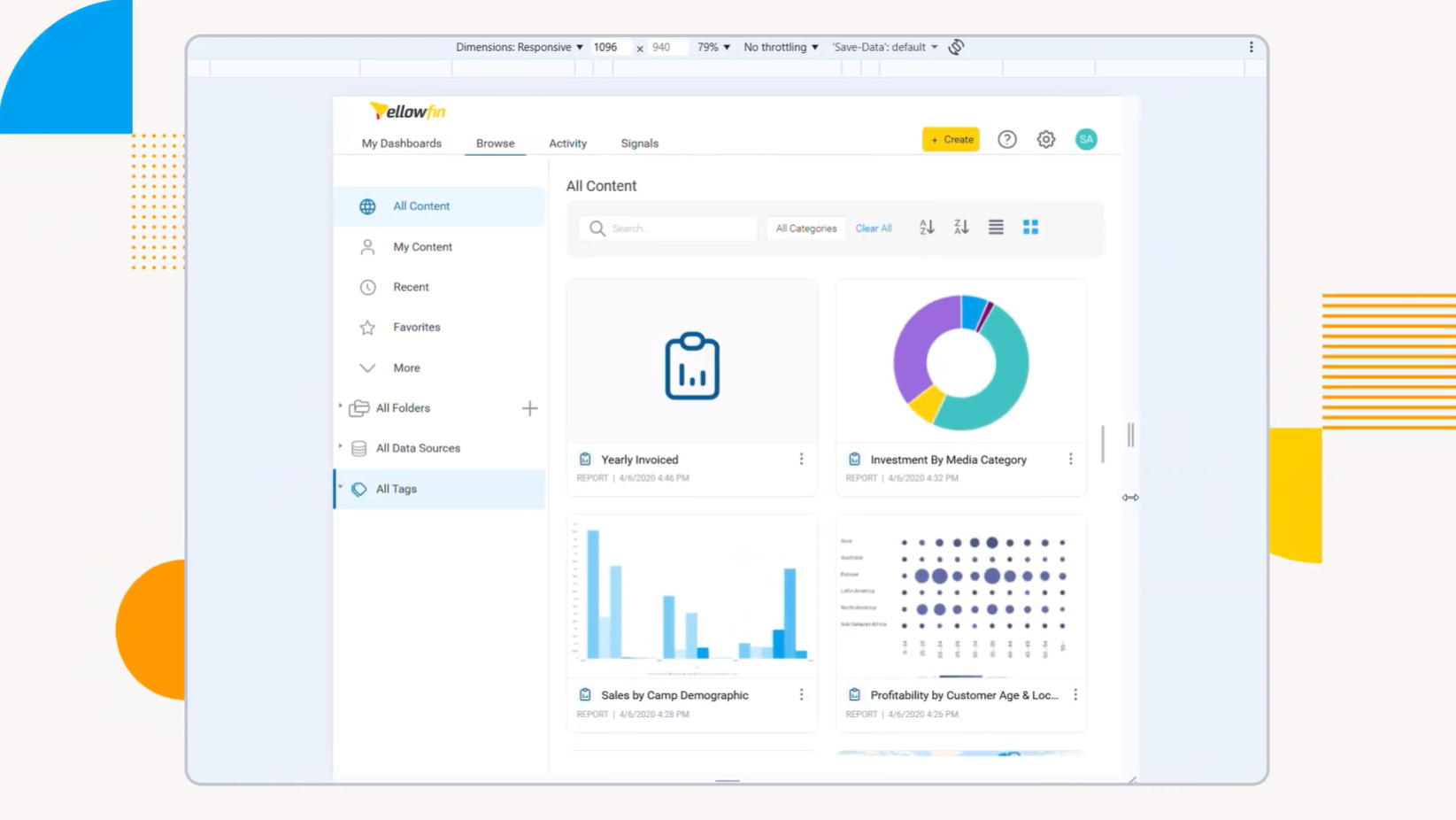The width and height of the screenshot is (1456, 820).
Task: Expand the All Folders tree
Action: (341, 407)
